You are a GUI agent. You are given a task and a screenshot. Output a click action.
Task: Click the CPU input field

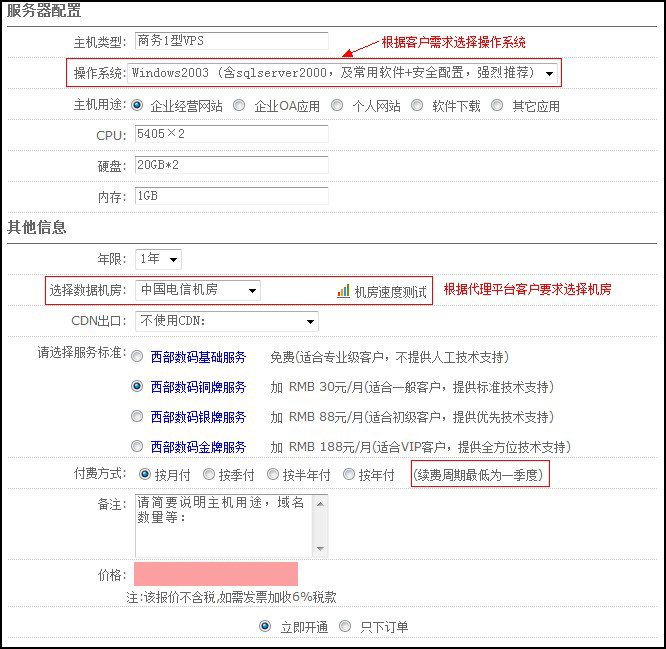tap(231, 135)
